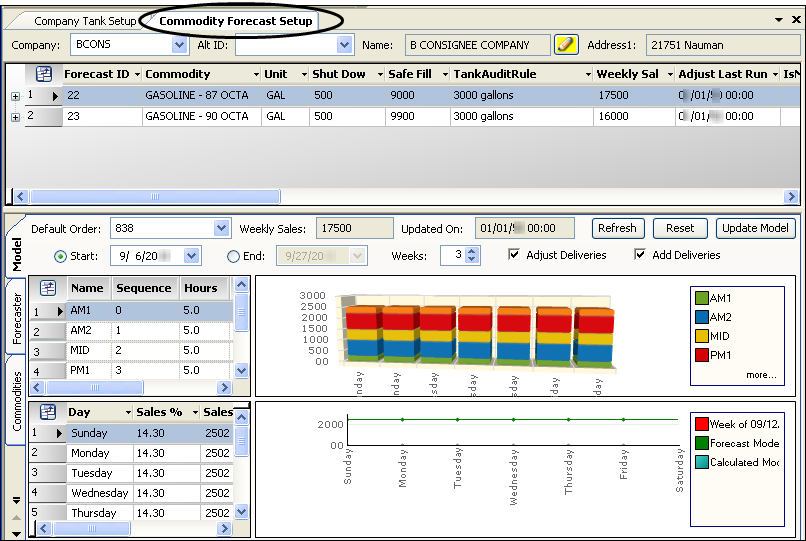Click the Day grid selector icon
The height and width of the screenshot is (541, 806).
click(47, 412)
